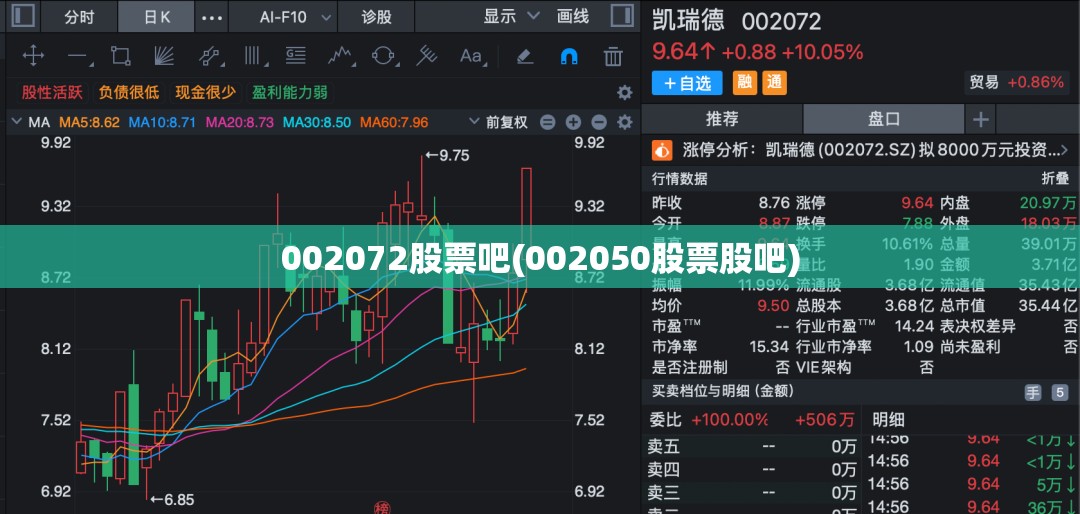Click the 股性活跃 tag
1080x514 pixels.
pyautogui.click(x=52, y=92)
